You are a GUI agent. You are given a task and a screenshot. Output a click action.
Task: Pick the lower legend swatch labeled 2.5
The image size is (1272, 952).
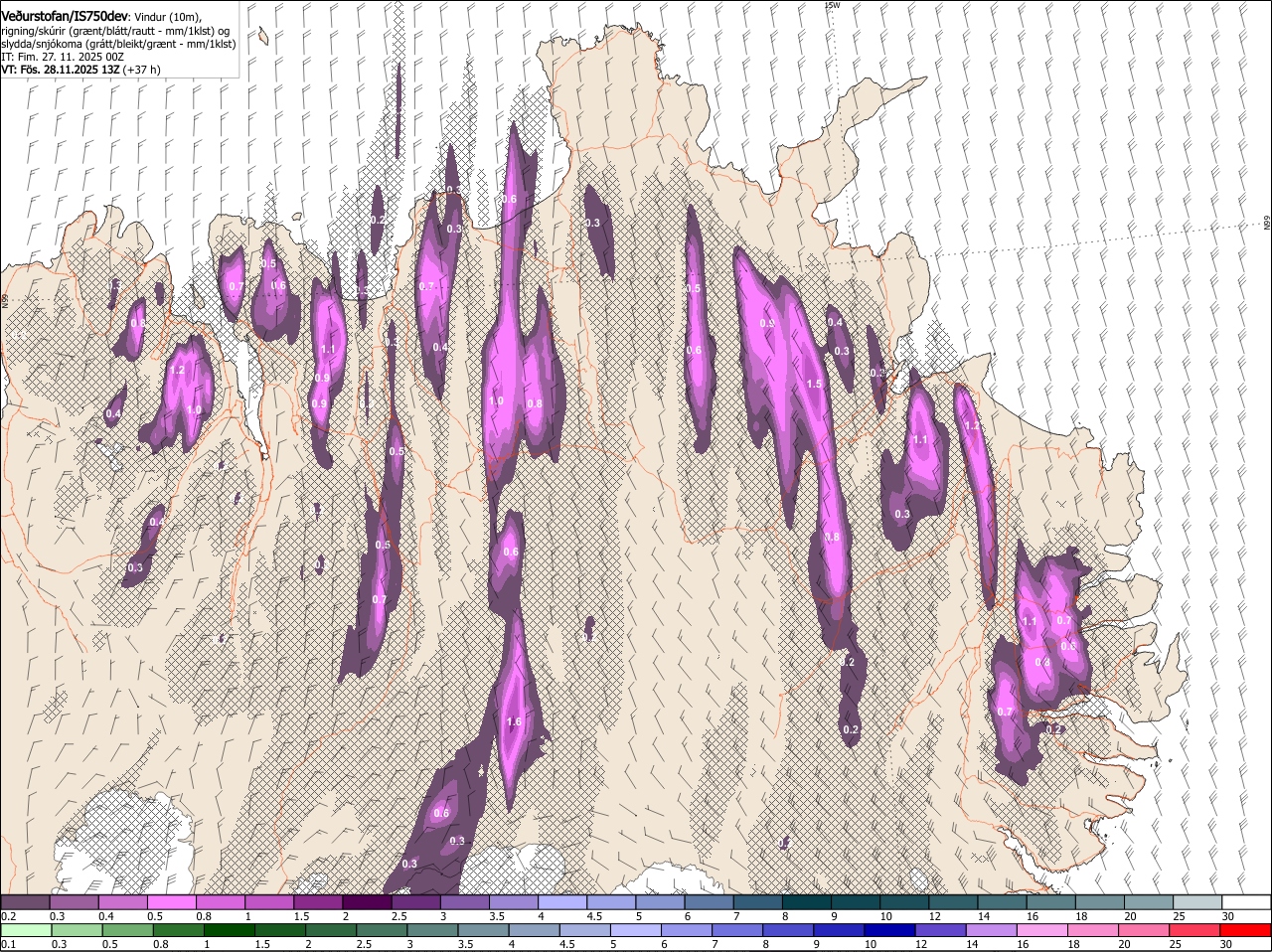click(382, 930)
